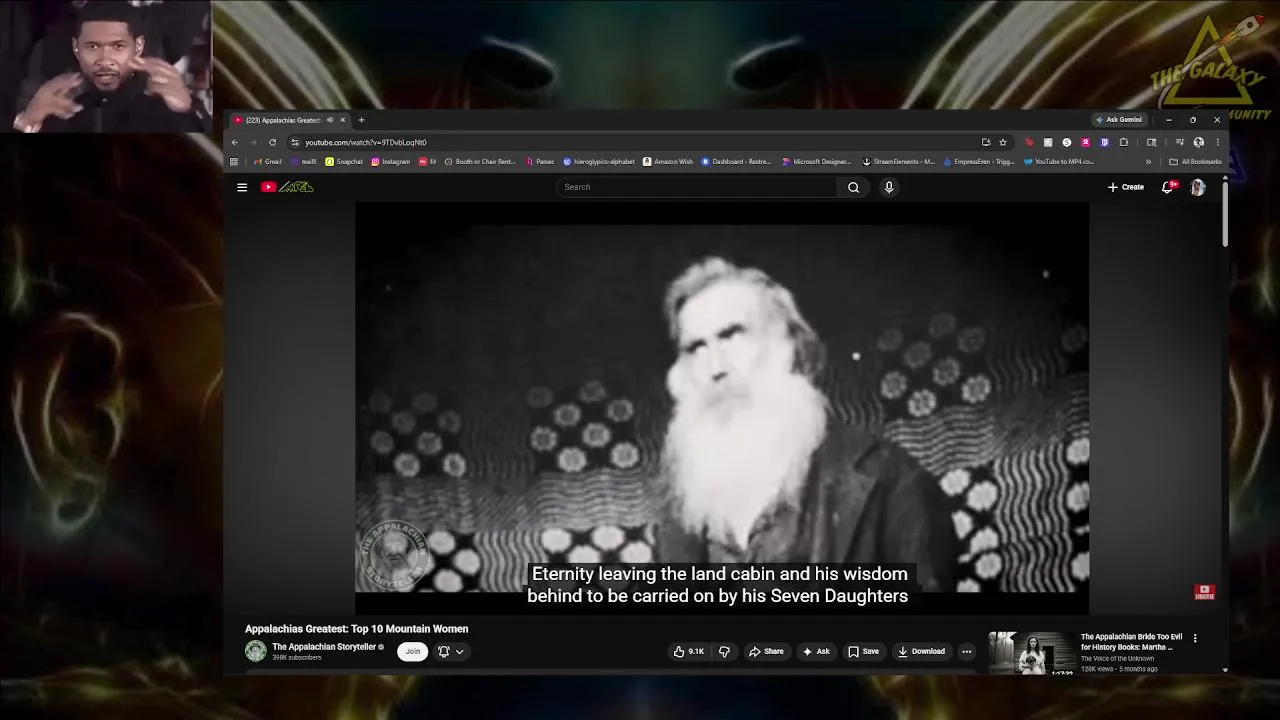The width and height of the screenshot is (1280, 720).
Task: Open EmpressEren - Trigg bookmark
Action: [980, 161]
